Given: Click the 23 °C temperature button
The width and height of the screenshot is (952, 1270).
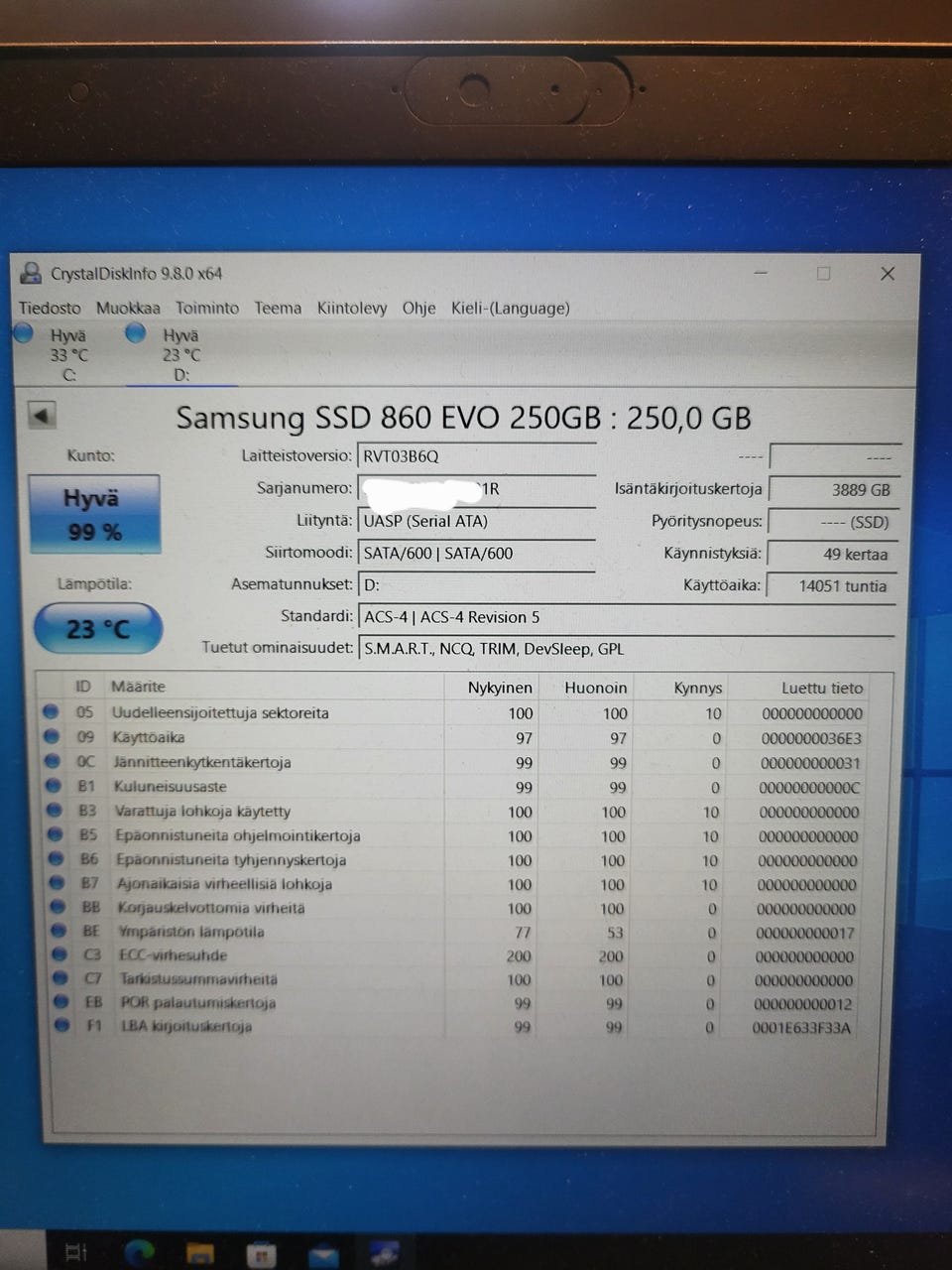Looking at the screenshot, I should pyautogui.click(x=97, y=629).
